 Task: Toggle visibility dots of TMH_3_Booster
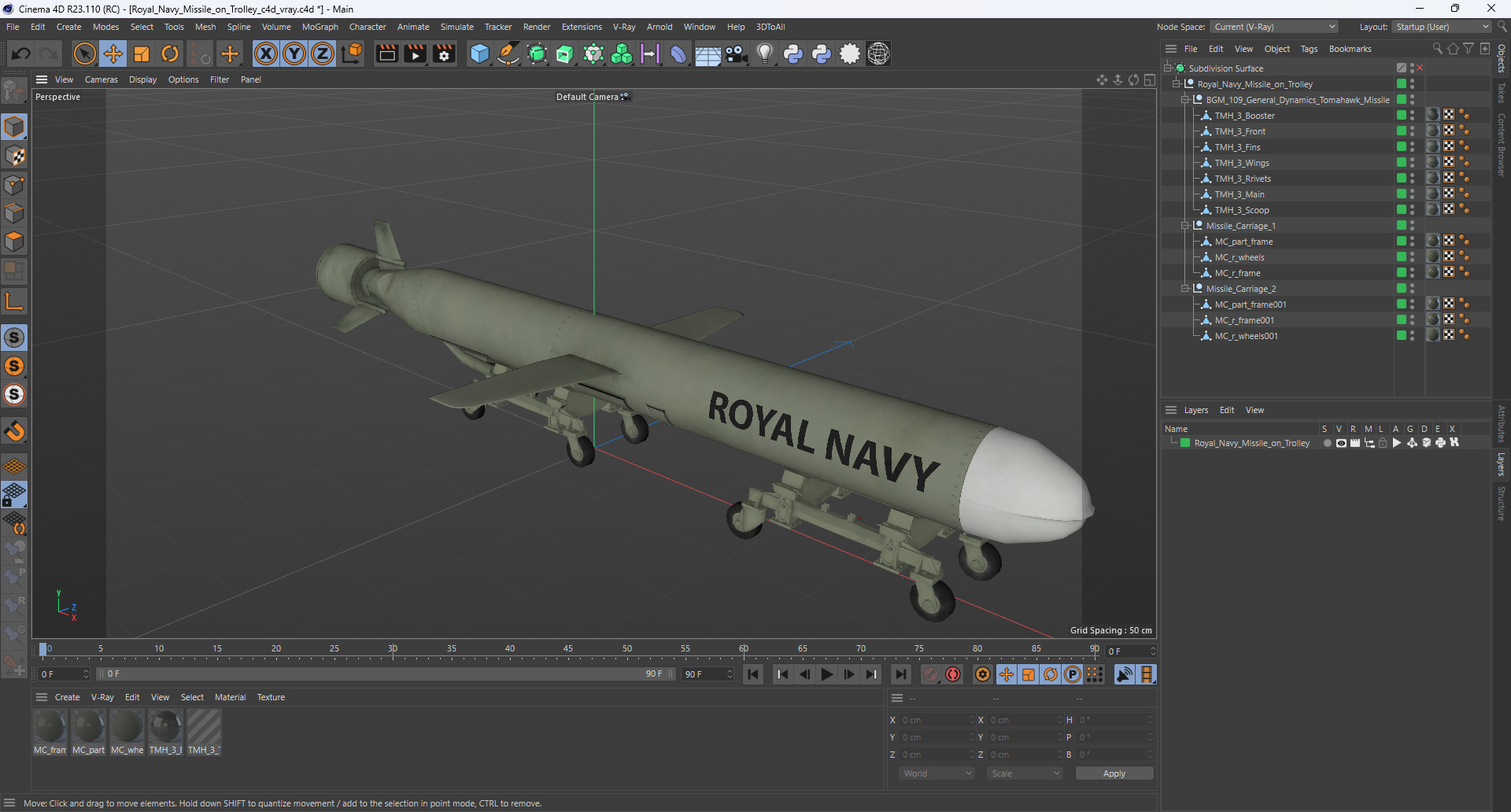point(1413,115)
